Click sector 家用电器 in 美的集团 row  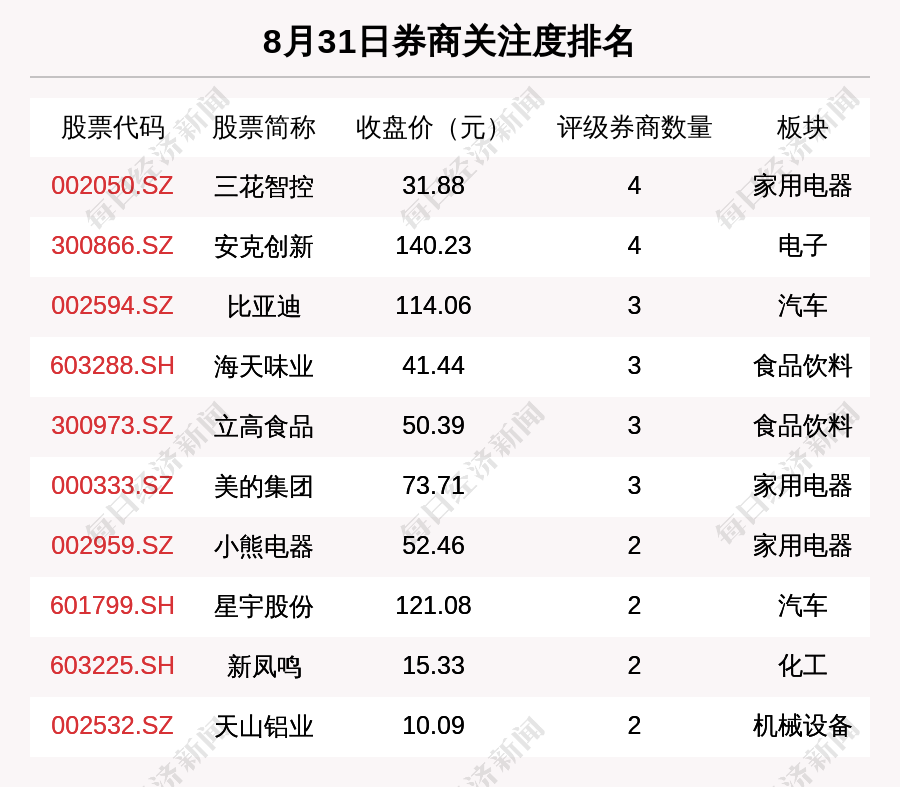(802, 486)
